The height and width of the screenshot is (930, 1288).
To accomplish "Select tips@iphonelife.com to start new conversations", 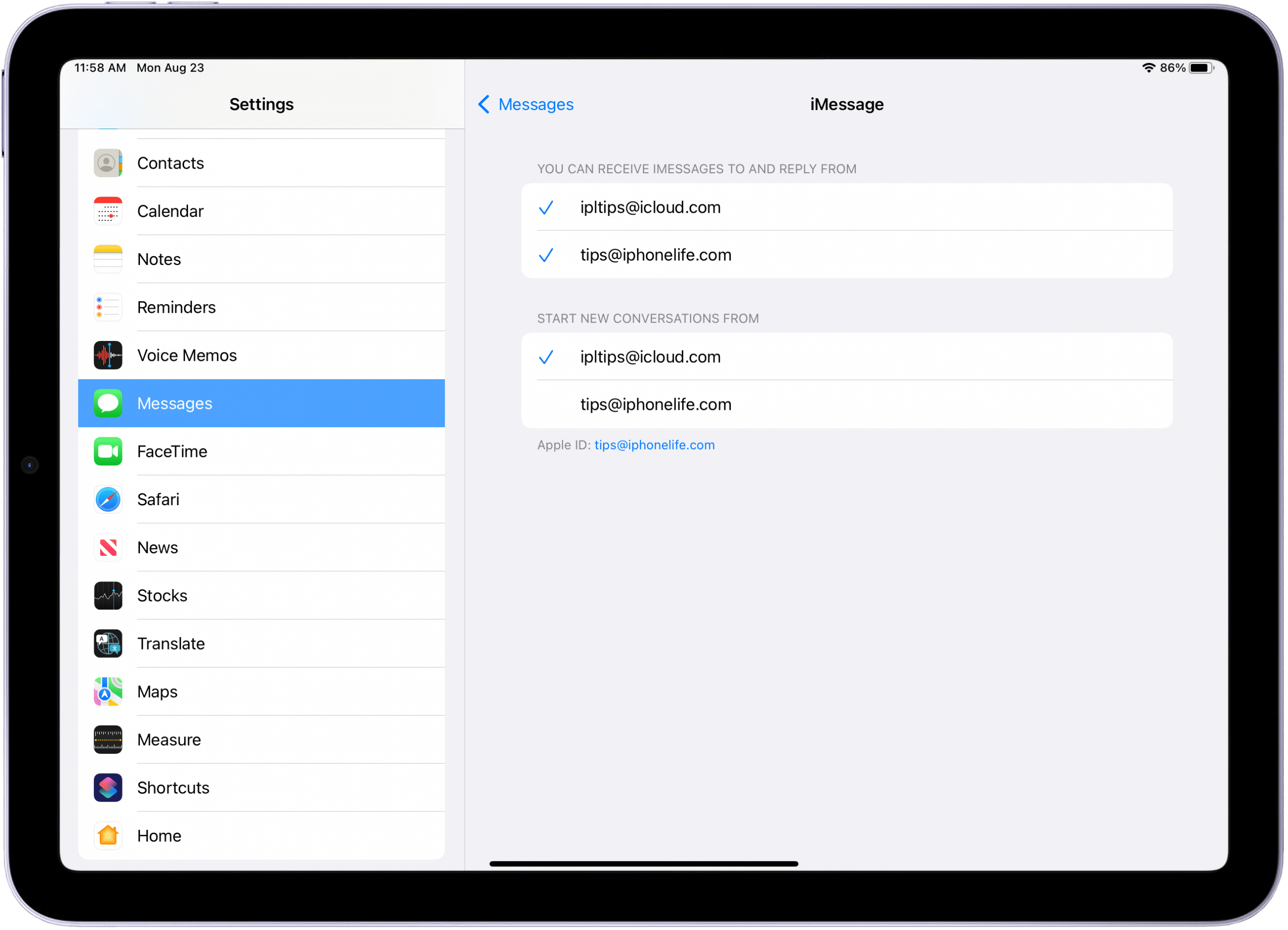I will coord(848,405).
